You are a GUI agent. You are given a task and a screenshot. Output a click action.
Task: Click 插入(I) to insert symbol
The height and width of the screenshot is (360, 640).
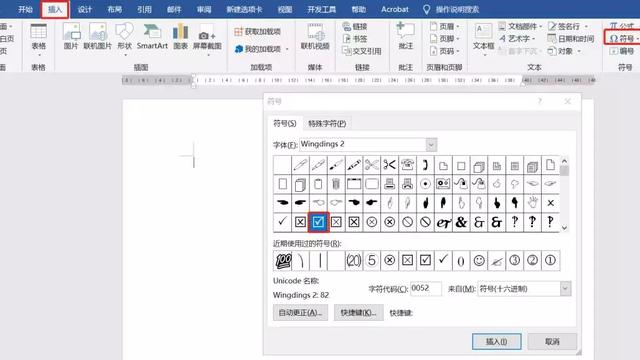click(x=496, y=341)
